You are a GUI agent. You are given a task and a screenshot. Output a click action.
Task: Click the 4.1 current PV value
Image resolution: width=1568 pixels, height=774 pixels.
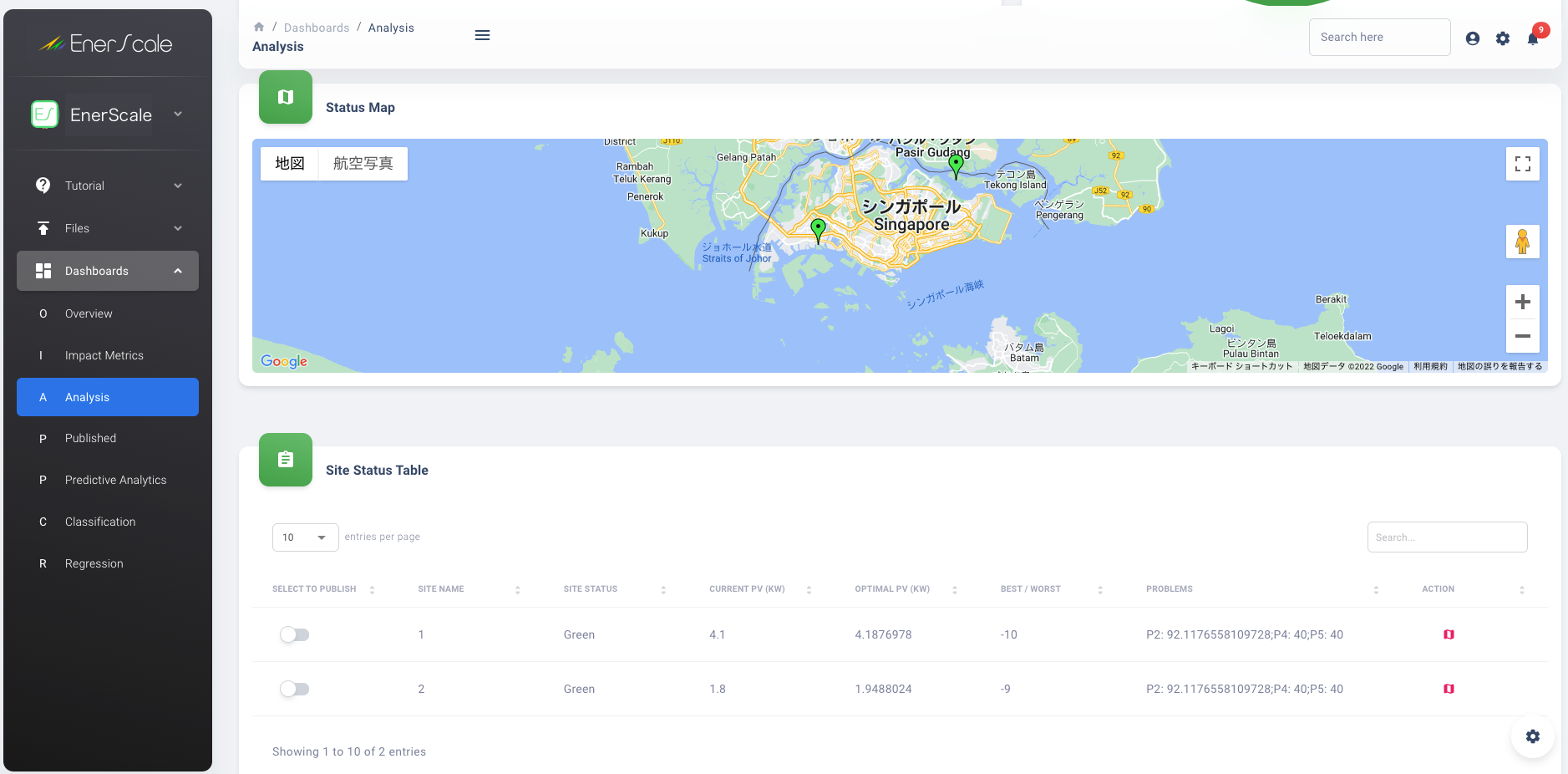pyautogui.click(x=717, y=634)
